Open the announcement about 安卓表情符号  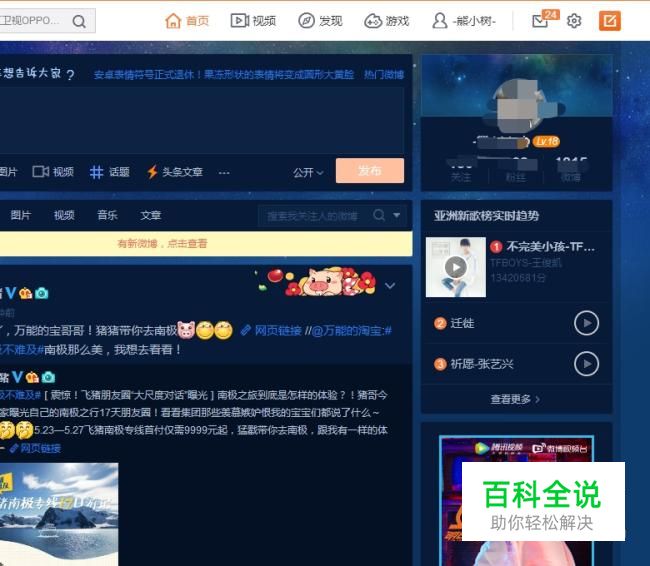coord(224,75)
